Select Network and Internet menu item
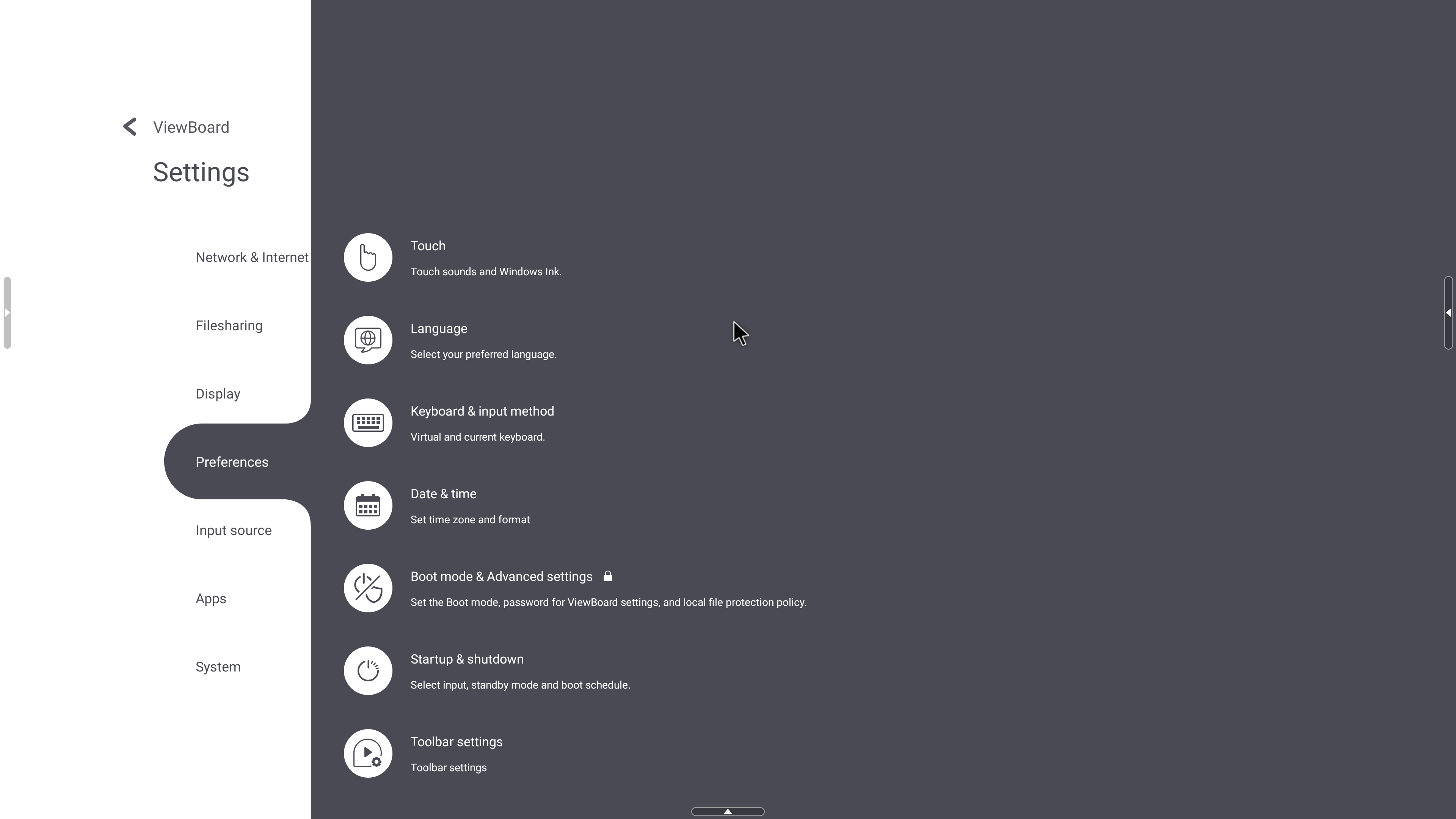The width and height of the screenshot is (1456, 819). 252,257
